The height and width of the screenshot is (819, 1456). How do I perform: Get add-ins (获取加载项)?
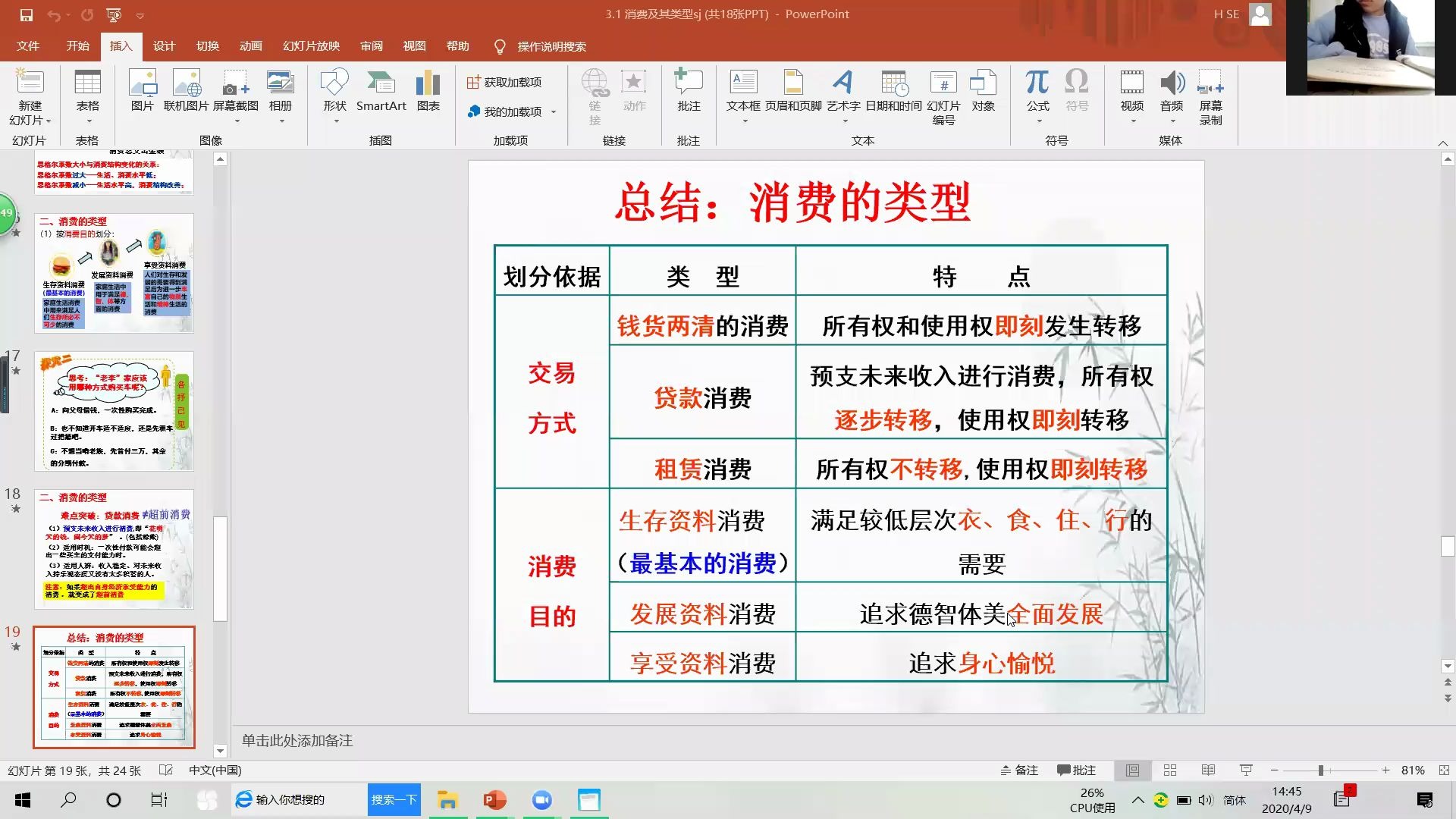click(504, 82)
